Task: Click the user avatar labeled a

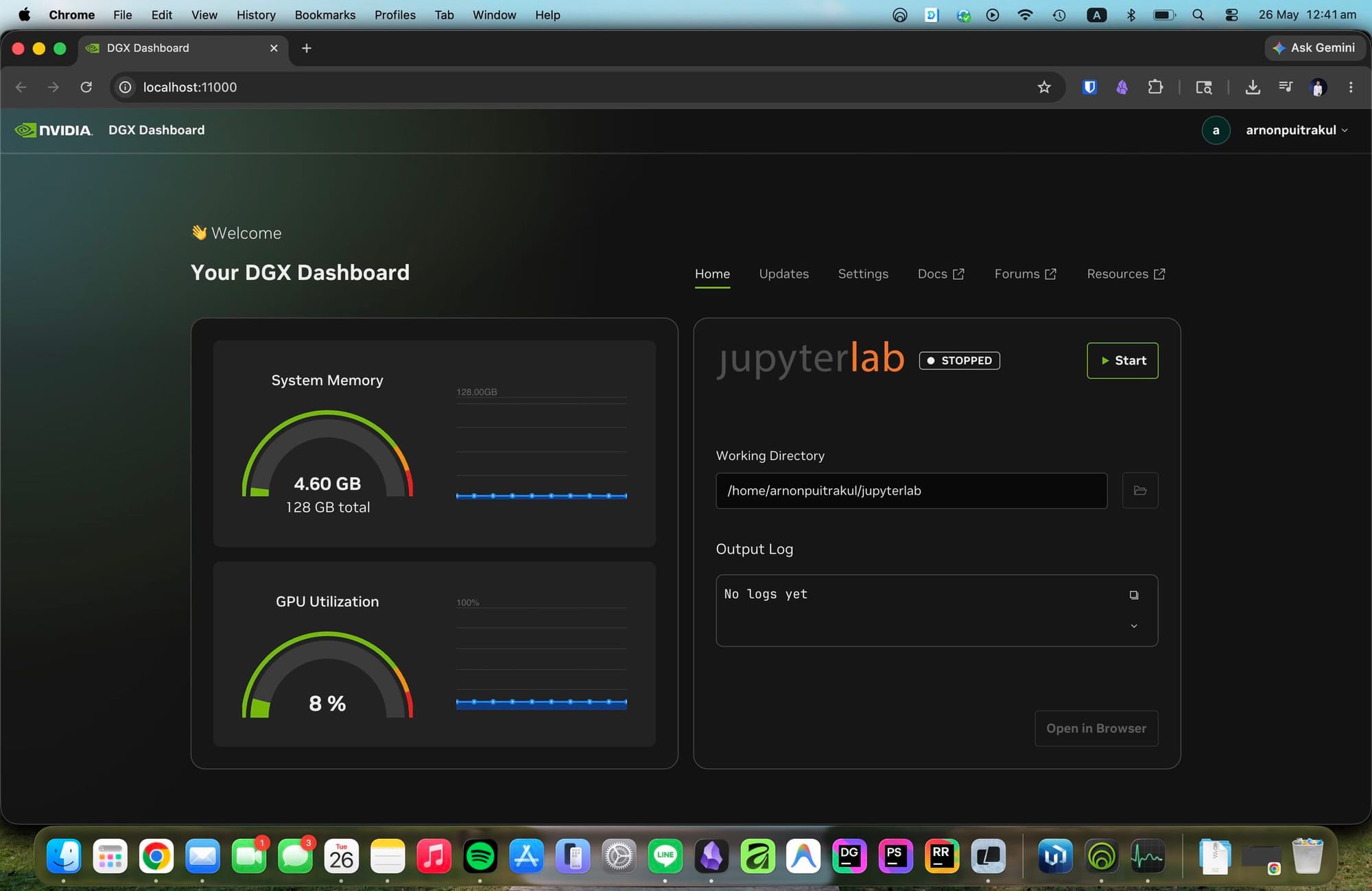Action: pyautogui.click(x=1216, y=130)
